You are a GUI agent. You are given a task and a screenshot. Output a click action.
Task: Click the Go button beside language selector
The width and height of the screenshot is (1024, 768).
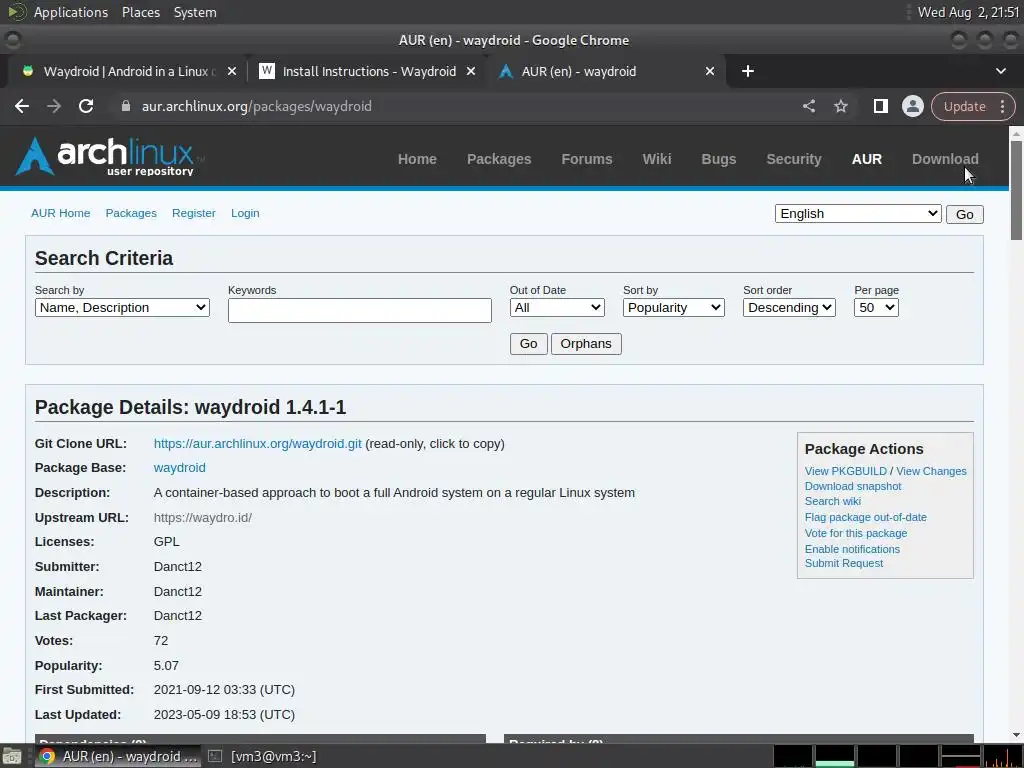(965, 214)
